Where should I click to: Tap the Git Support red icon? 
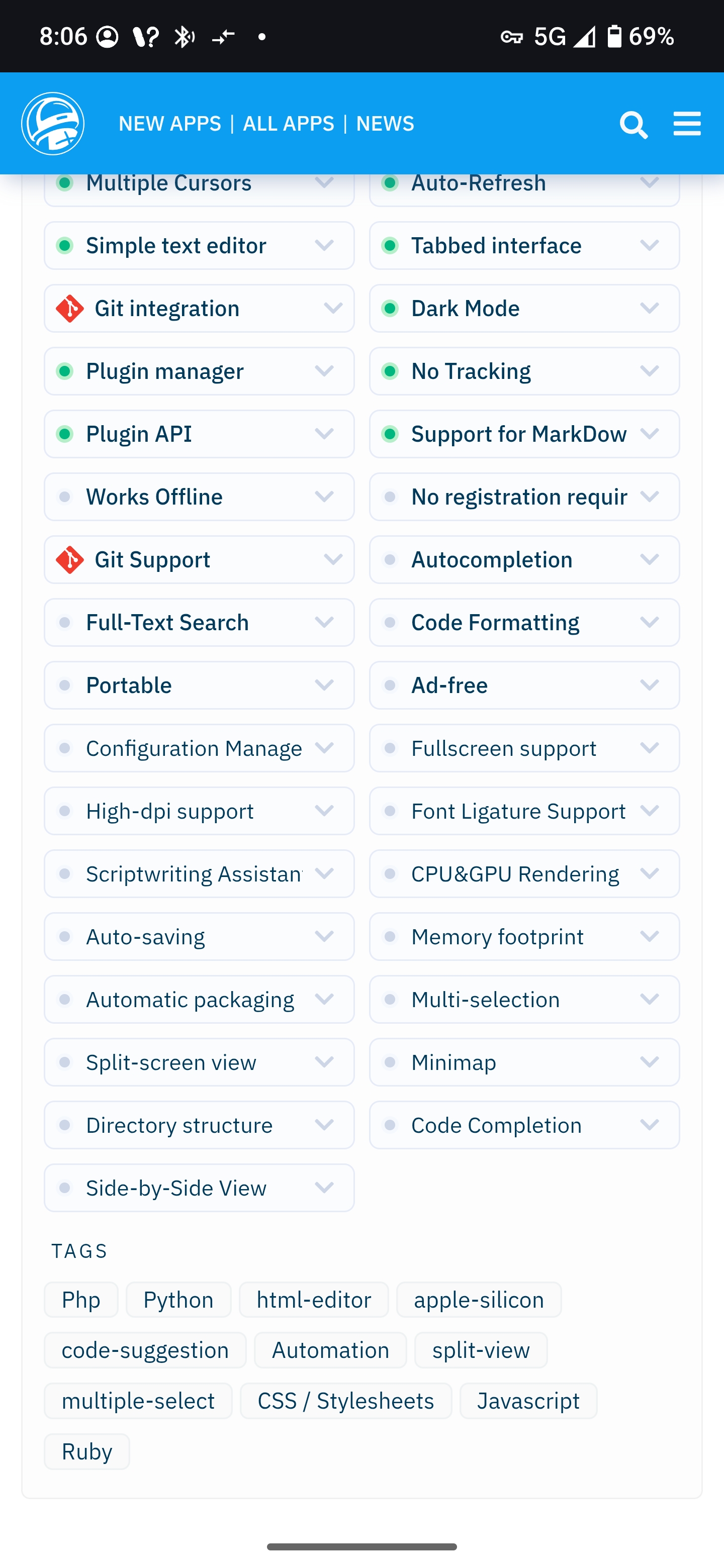pos(70,560)
